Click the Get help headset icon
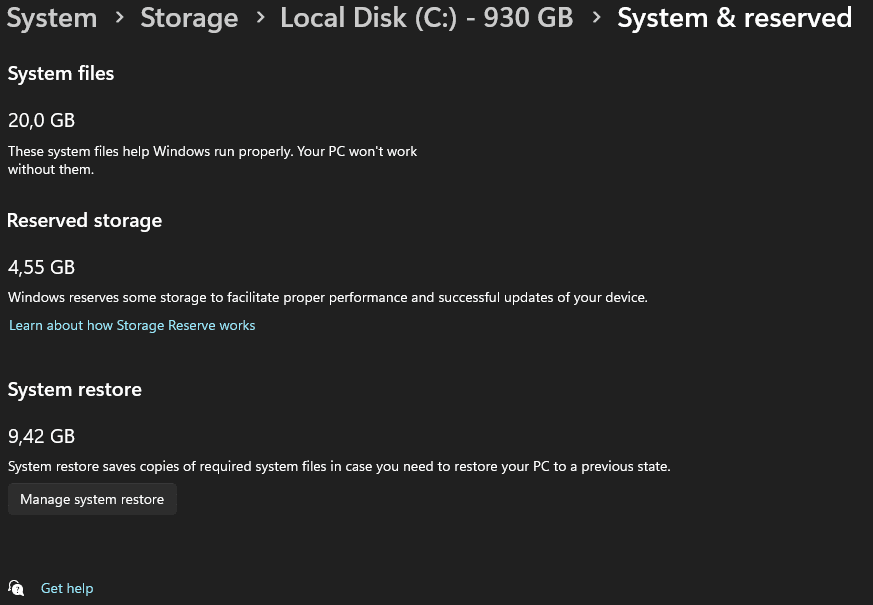873x605 pixels. 16,588
